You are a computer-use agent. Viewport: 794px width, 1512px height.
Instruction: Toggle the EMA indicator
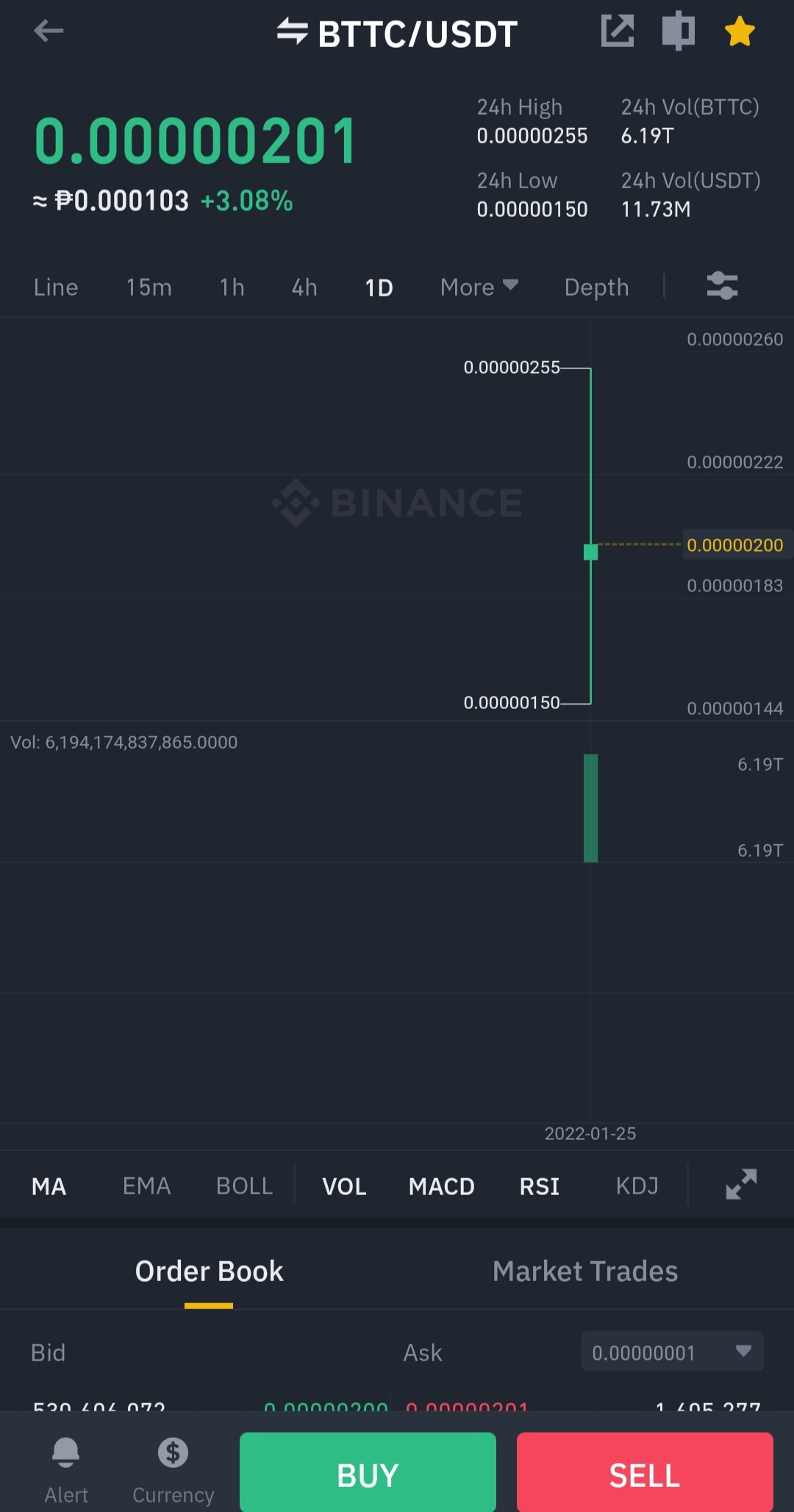coord(146,1186)
